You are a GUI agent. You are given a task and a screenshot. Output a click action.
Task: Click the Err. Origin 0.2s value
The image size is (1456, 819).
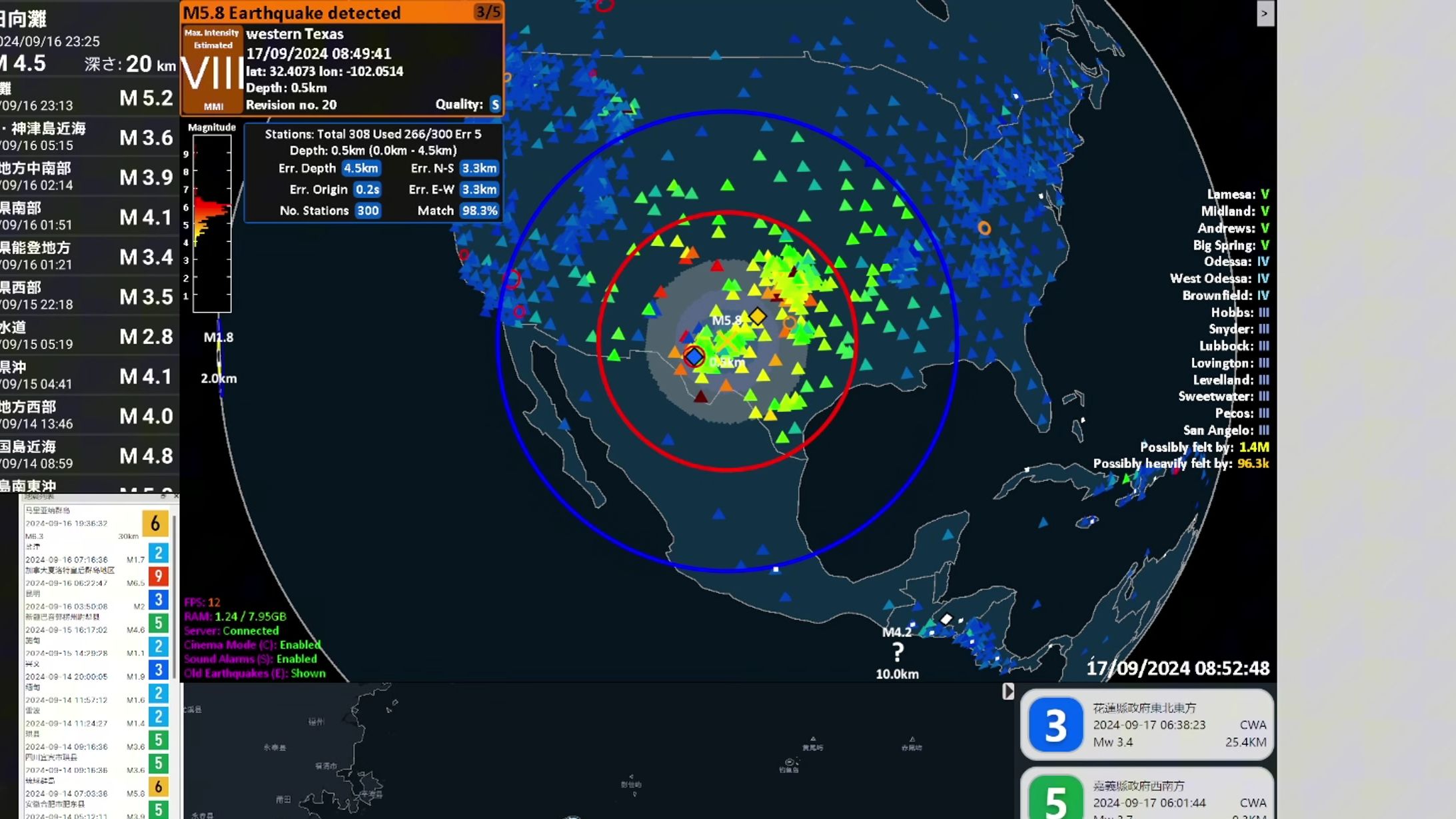point(367,189)
